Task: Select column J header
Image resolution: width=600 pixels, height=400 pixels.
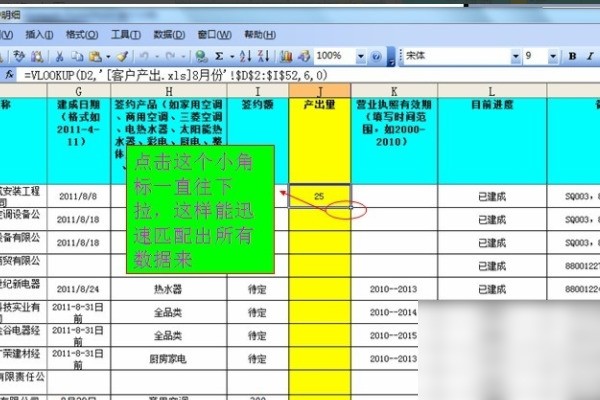Action: pos(320,91)
